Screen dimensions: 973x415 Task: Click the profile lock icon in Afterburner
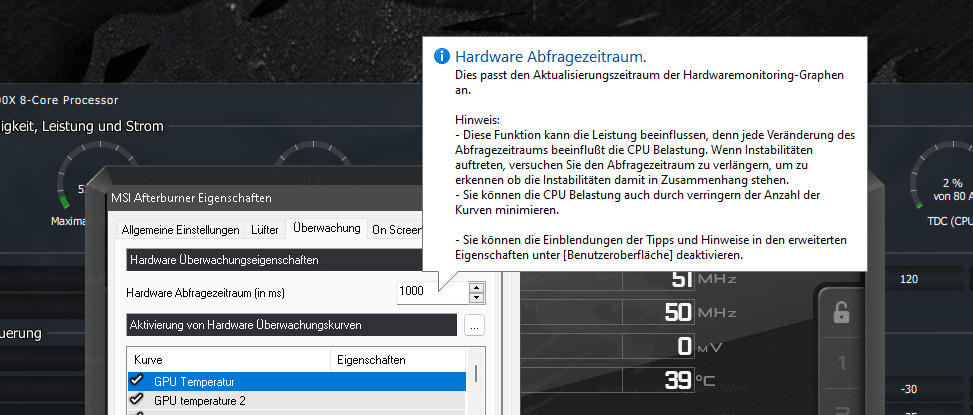pyautogui.click(x=841, y=312)
